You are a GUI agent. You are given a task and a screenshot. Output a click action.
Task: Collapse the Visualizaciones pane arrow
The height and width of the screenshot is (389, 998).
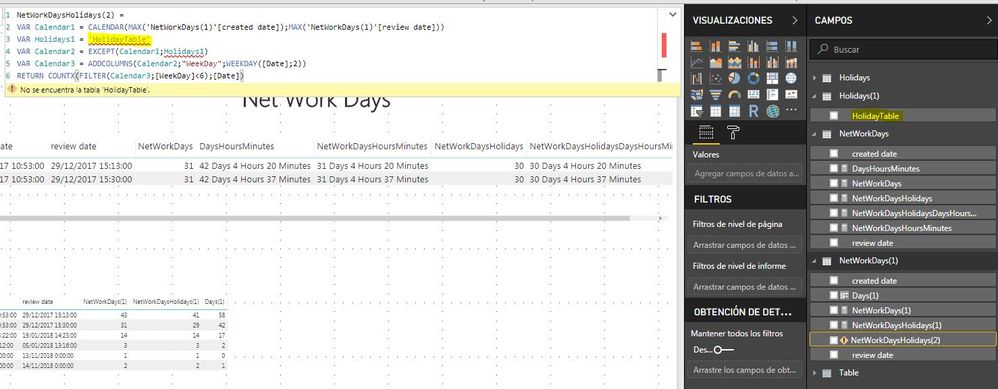pyautogui.click(x=794, y=20)
